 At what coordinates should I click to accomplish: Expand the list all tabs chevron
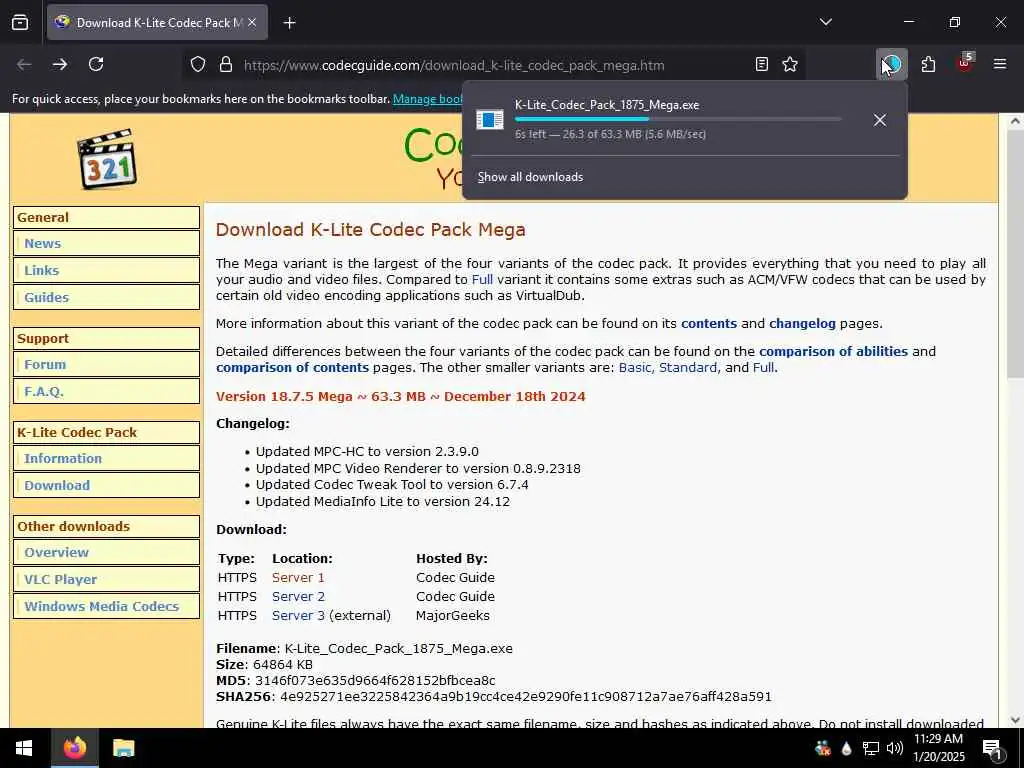point(825,22)
